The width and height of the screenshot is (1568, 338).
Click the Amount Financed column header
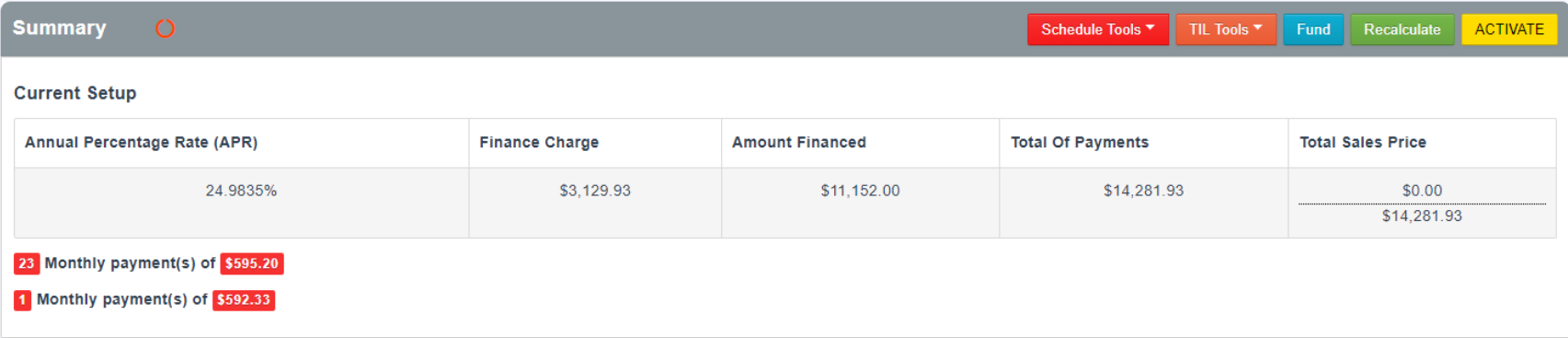pos(799,142)
